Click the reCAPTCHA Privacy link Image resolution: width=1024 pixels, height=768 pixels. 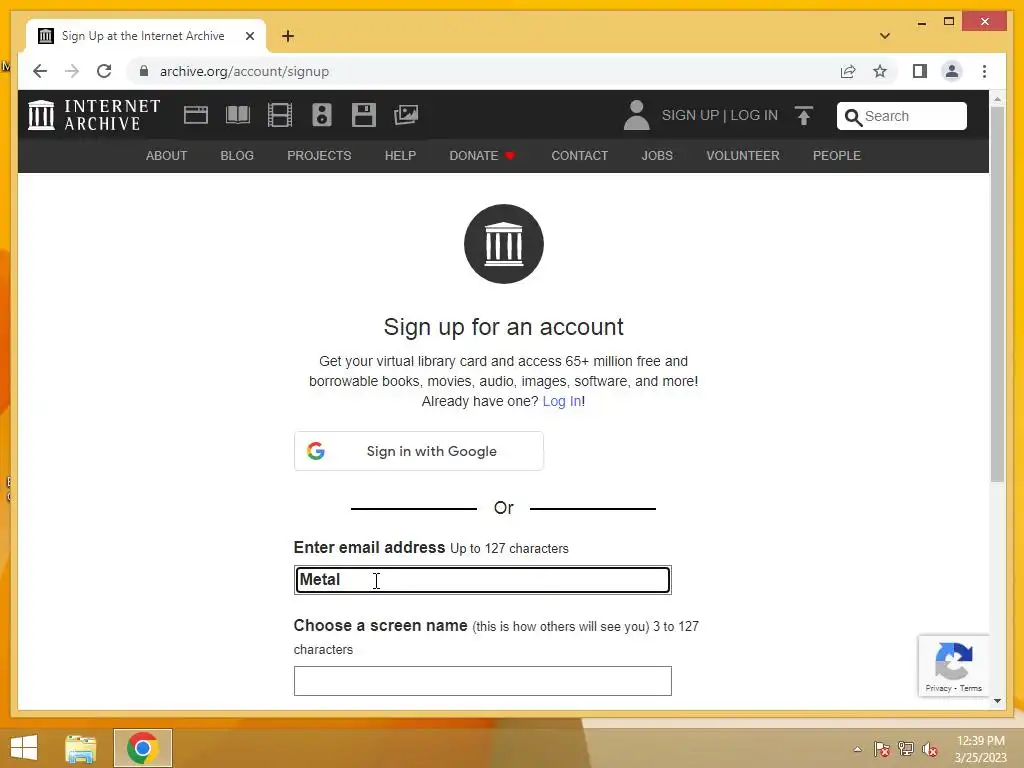pos(938,688)
